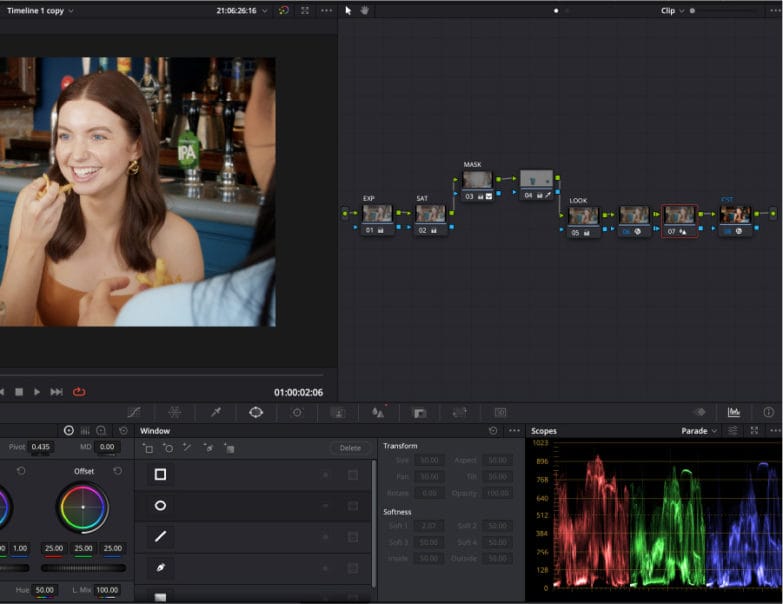This screenshot has width=783, height=604.
Task: Open the Key palette
Action: coord(419,412)
